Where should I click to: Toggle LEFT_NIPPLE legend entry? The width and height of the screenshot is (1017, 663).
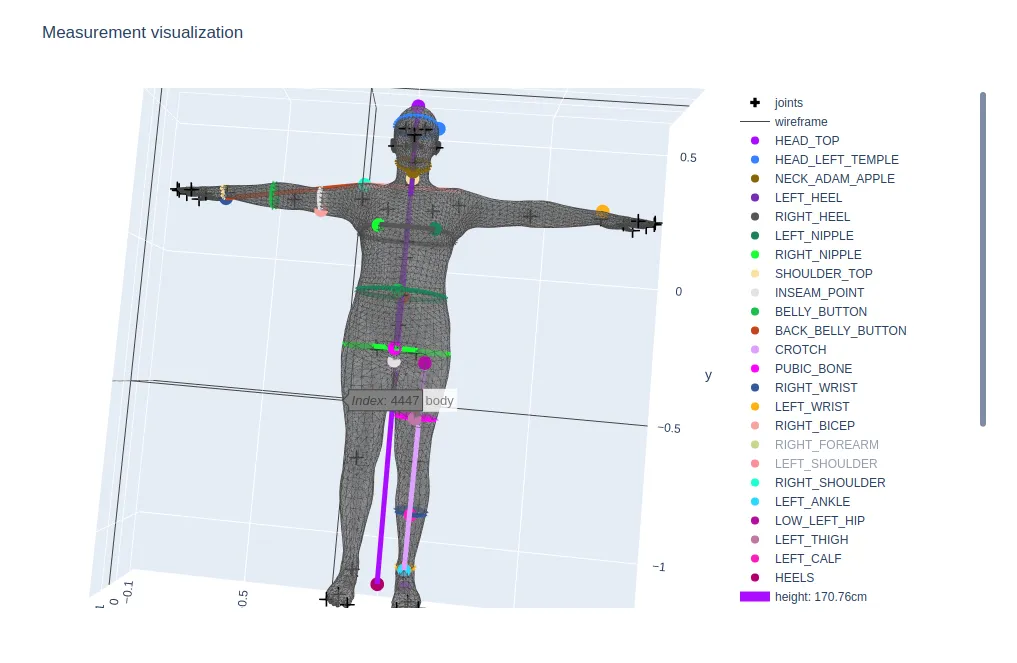tap(814, 235)
